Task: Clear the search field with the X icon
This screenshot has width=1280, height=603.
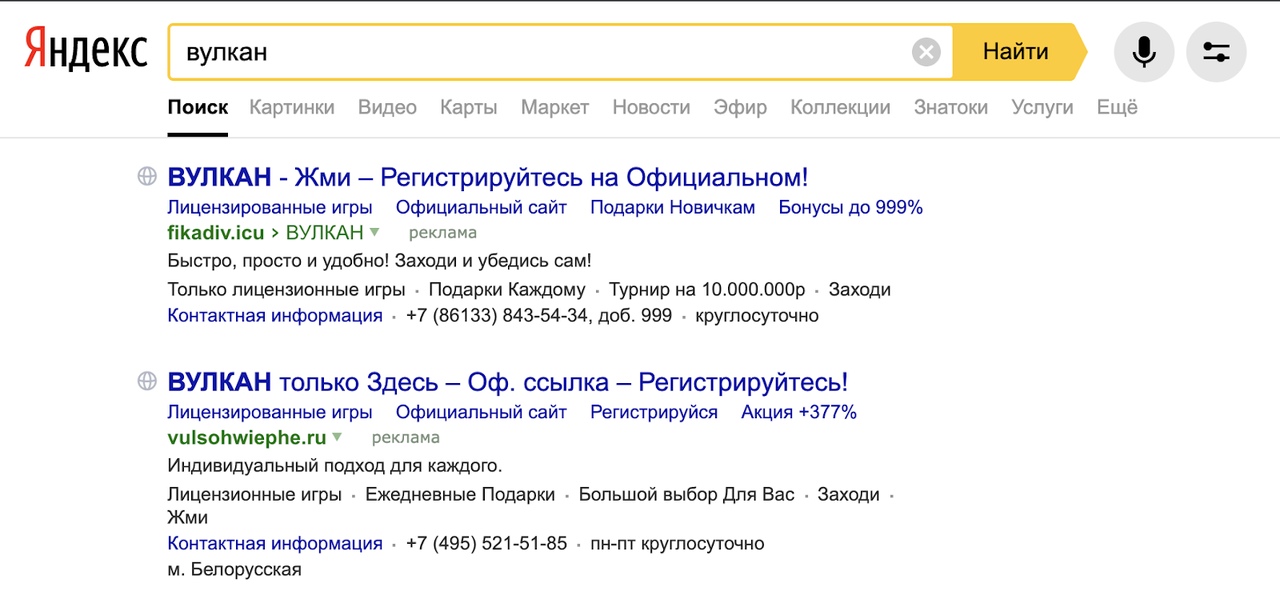Action: 927,52
